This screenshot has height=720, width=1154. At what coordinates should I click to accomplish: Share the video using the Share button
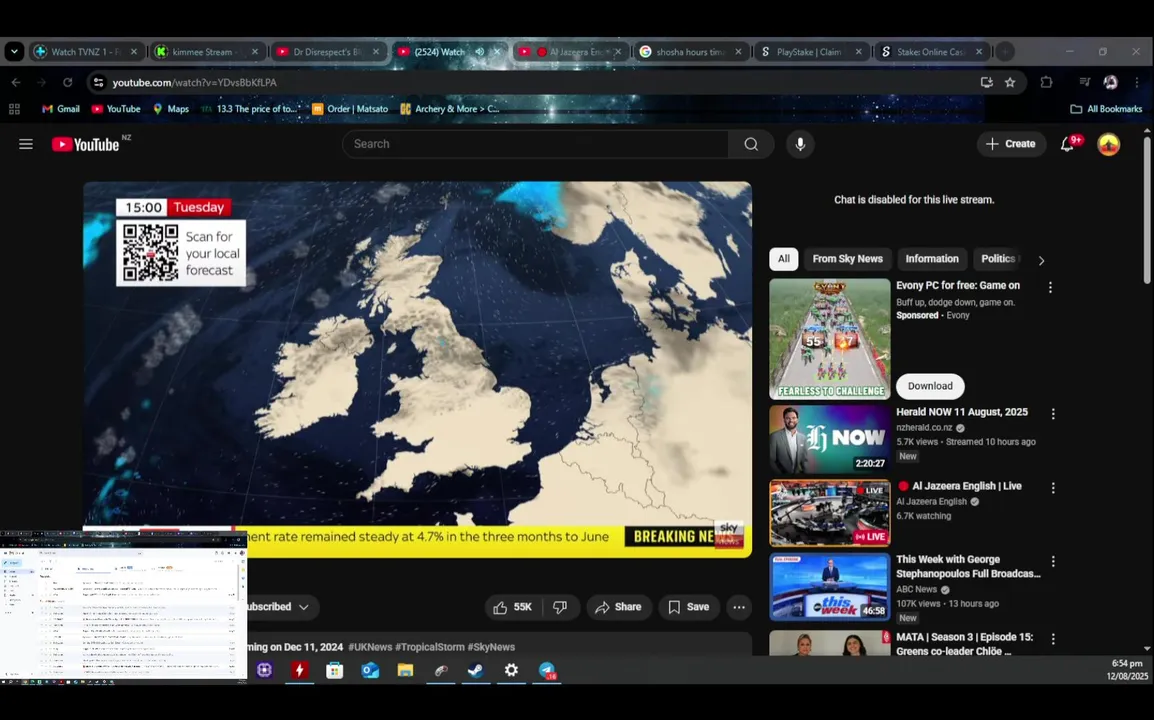tap(619, 607)
